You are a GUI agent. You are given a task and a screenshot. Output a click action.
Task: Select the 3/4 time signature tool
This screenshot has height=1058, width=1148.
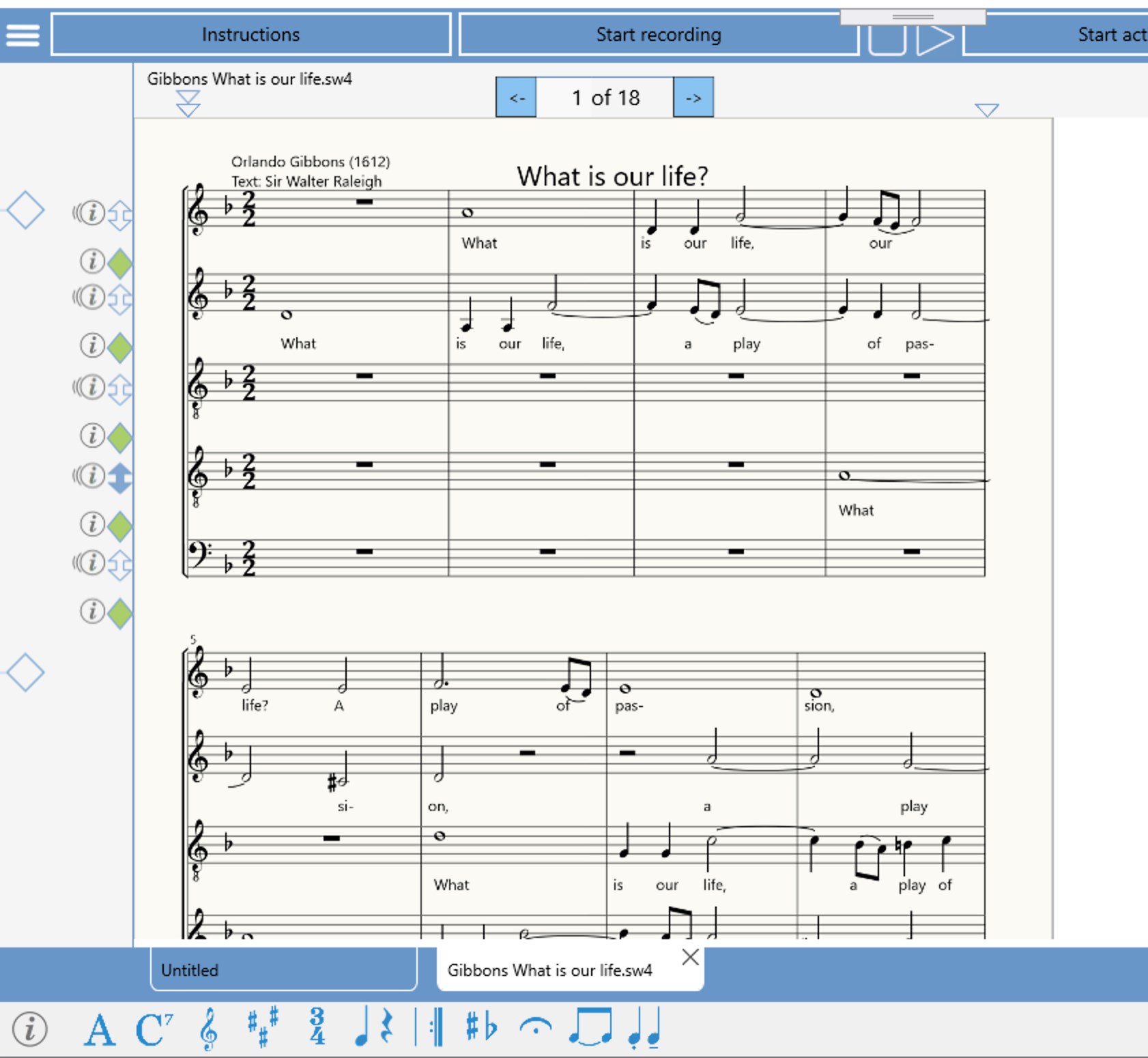pos(317,1027)
